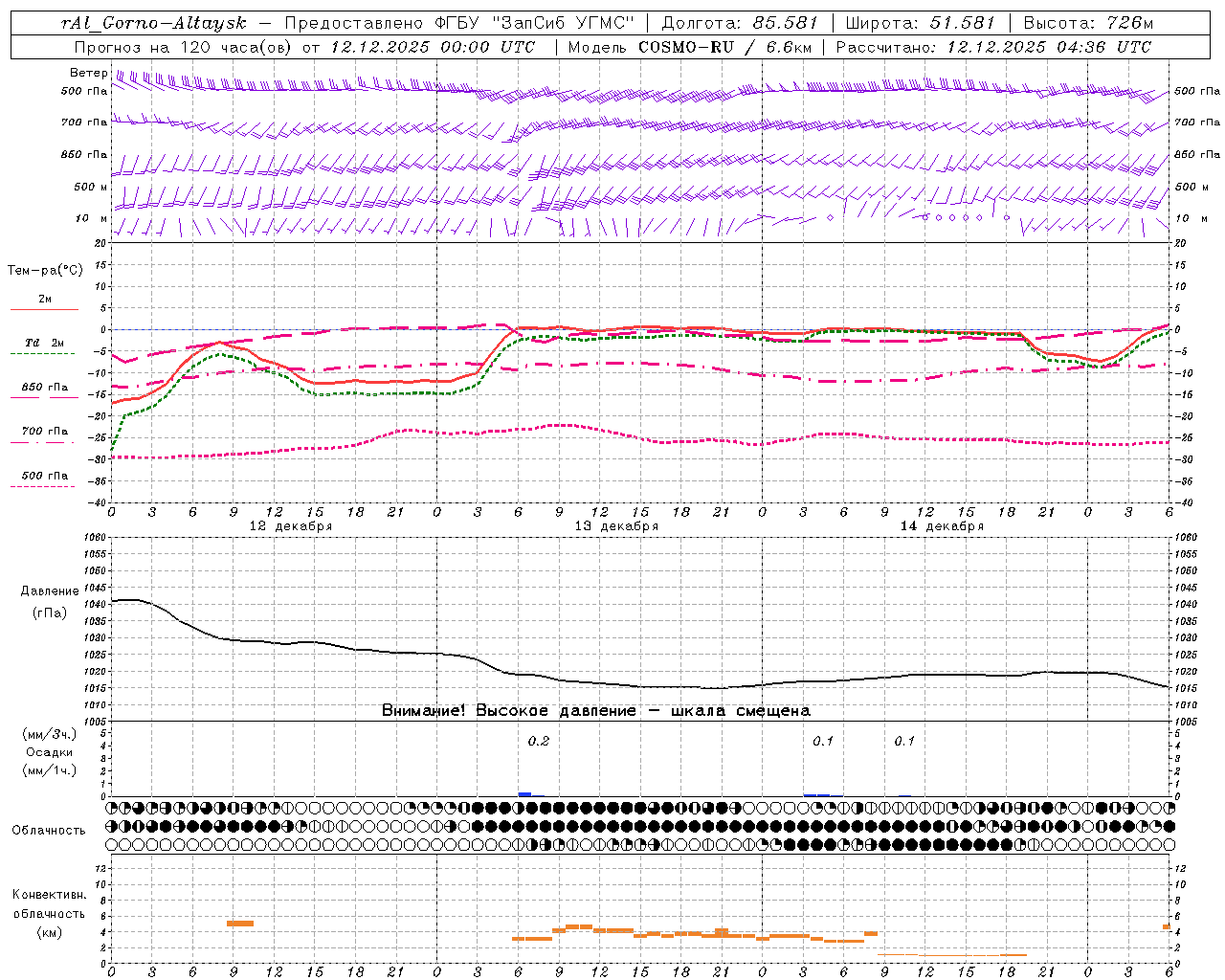This screenshot has height=980, width=1225.
Task: Click the calculation time 12.12.2025 04:36 UTC
Action: coord(1049,47)
